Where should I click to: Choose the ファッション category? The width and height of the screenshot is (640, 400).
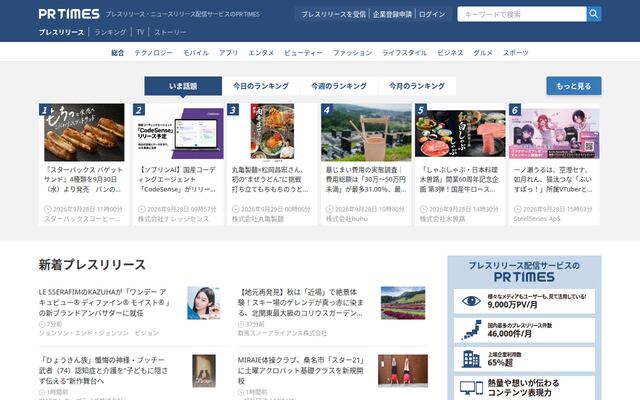pos(352,53)
